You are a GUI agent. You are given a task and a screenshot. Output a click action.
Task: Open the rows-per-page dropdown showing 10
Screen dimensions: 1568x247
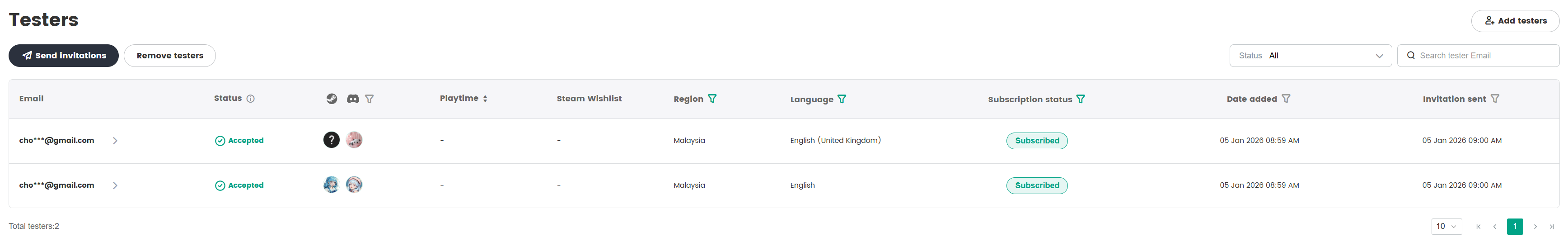(1446, 226)
